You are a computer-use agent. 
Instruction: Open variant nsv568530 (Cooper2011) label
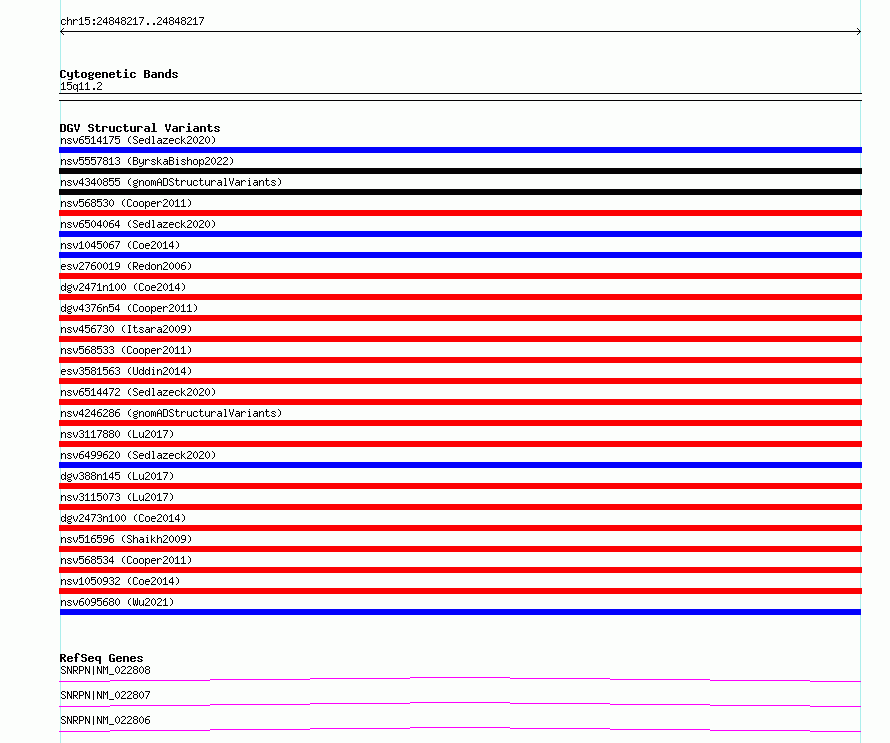126,203
